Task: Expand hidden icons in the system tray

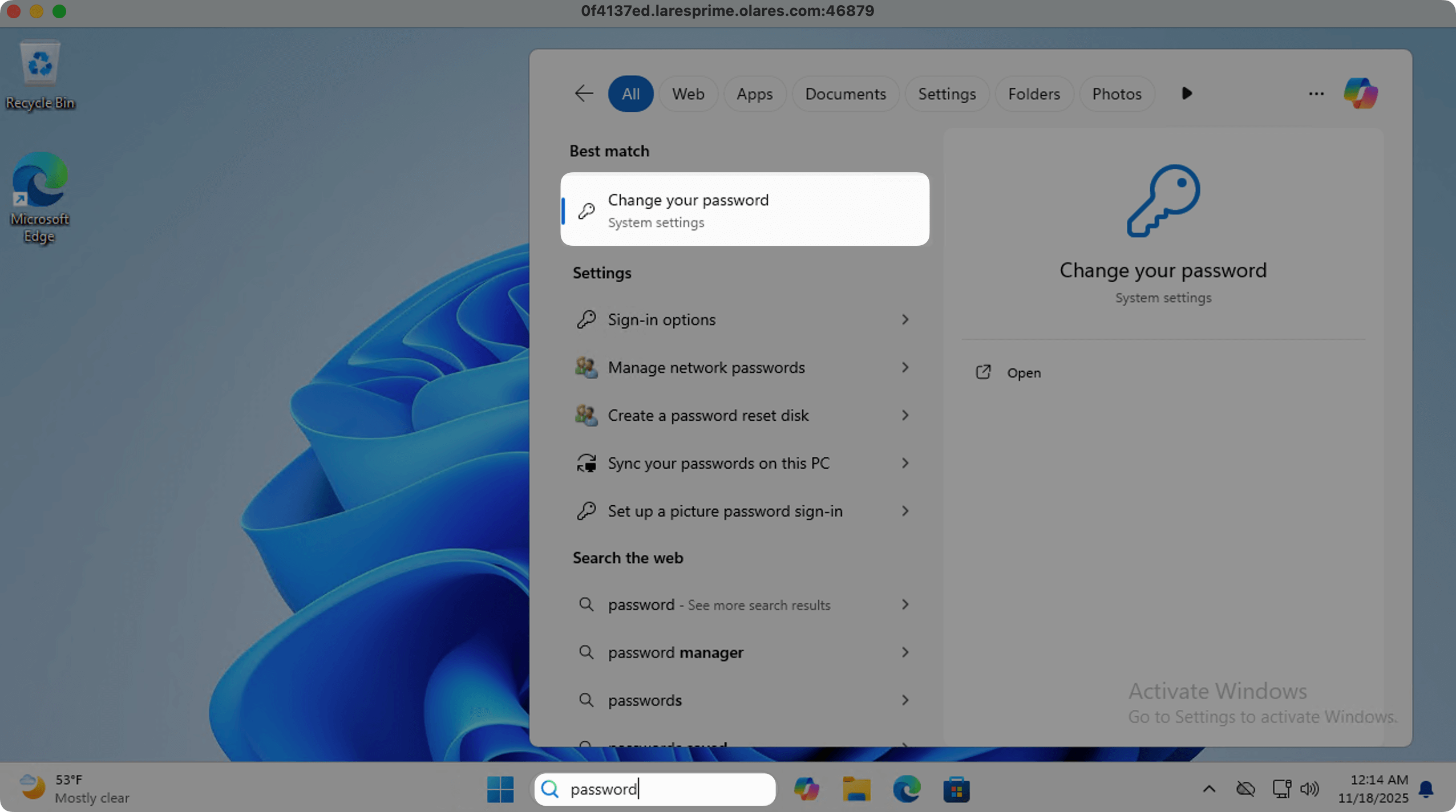Action: click(1208, 789)
